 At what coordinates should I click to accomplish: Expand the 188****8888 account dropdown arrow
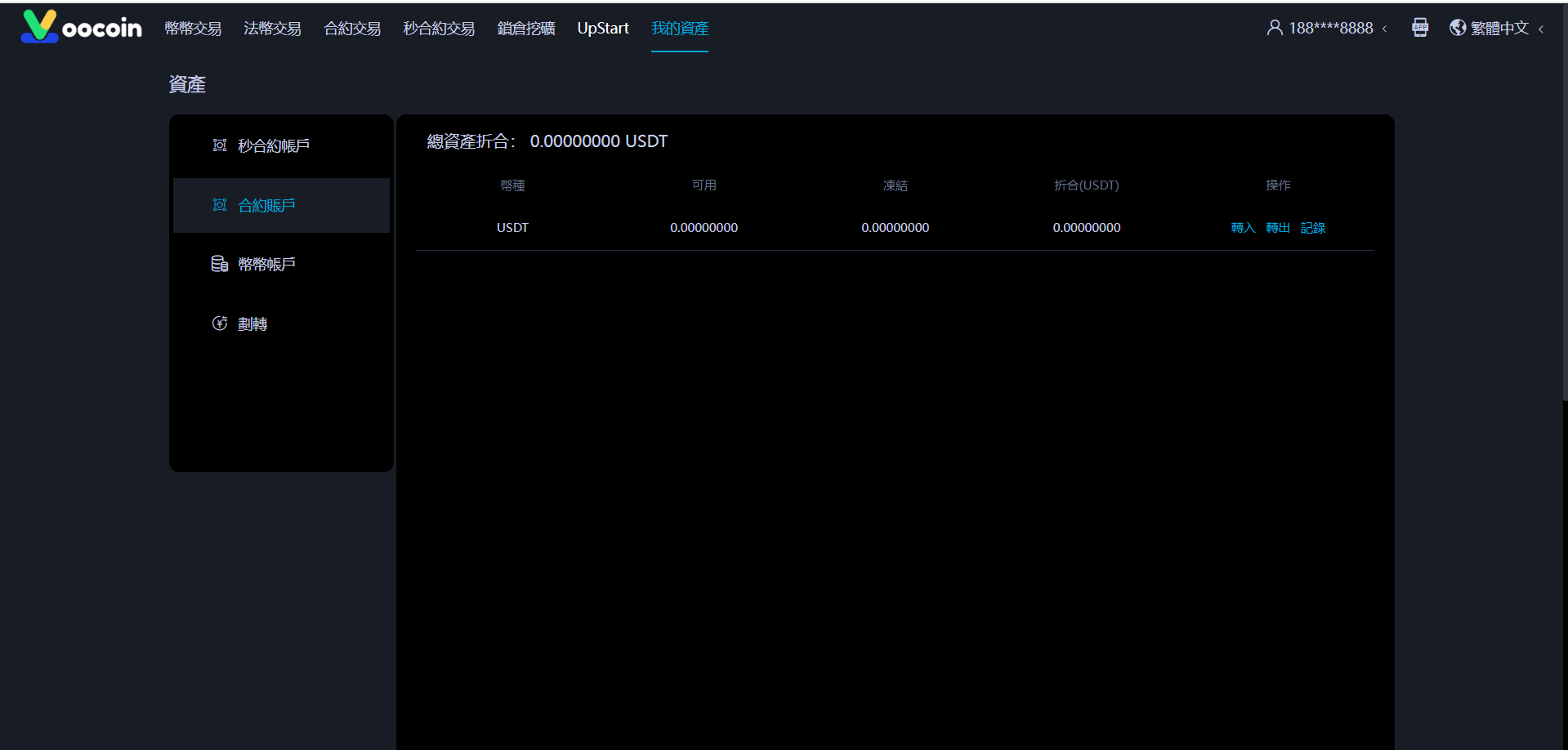[1384, 29]
